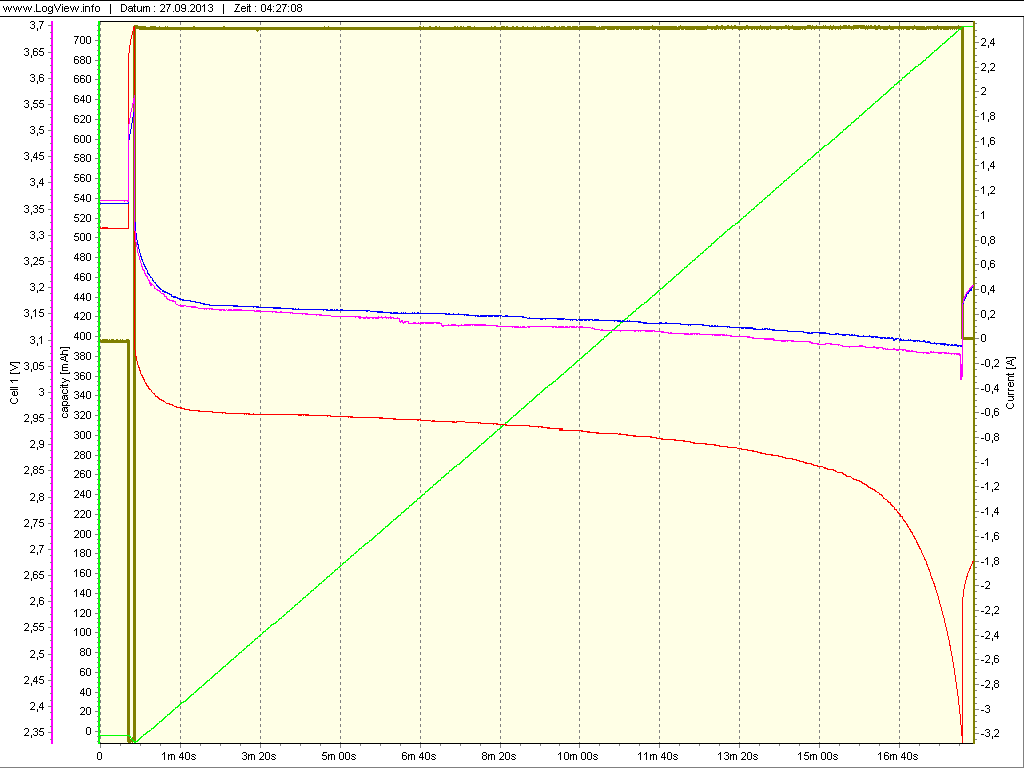Select the '3m 20s' time axis label

pyautogui.click(x=260, y=756)
